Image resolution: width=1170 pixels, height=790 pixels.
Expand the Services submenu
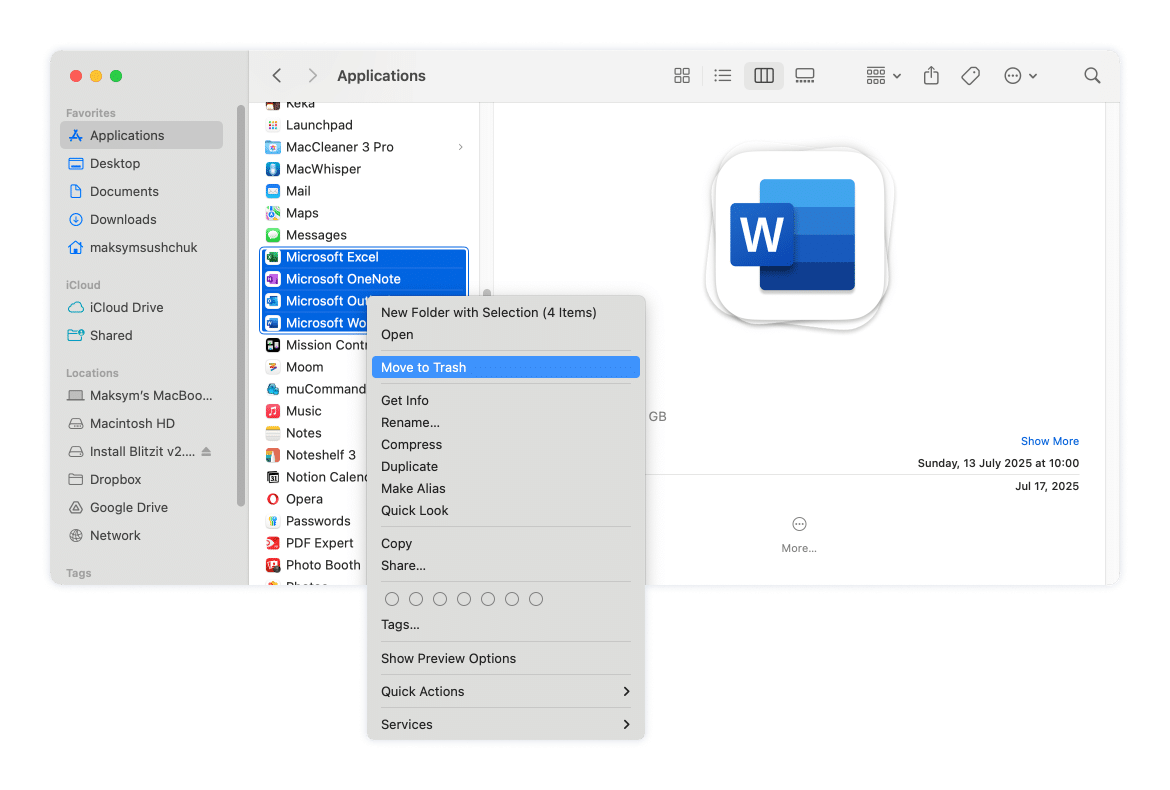506,724
